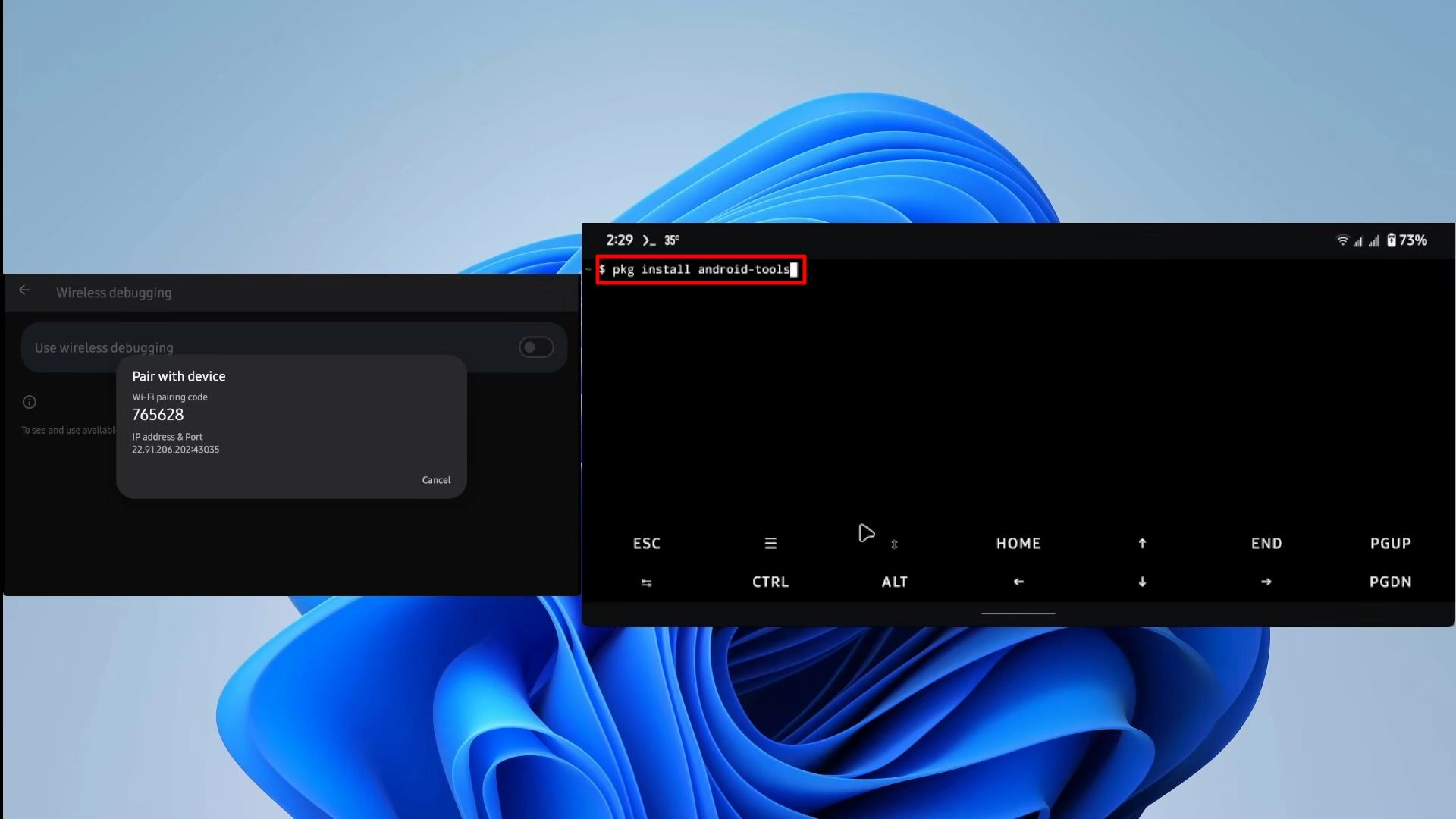This screenshot has height=819, width=1456.
Task: Toggle the Use wireless debugging switch
Action: [x=536, y=347]
